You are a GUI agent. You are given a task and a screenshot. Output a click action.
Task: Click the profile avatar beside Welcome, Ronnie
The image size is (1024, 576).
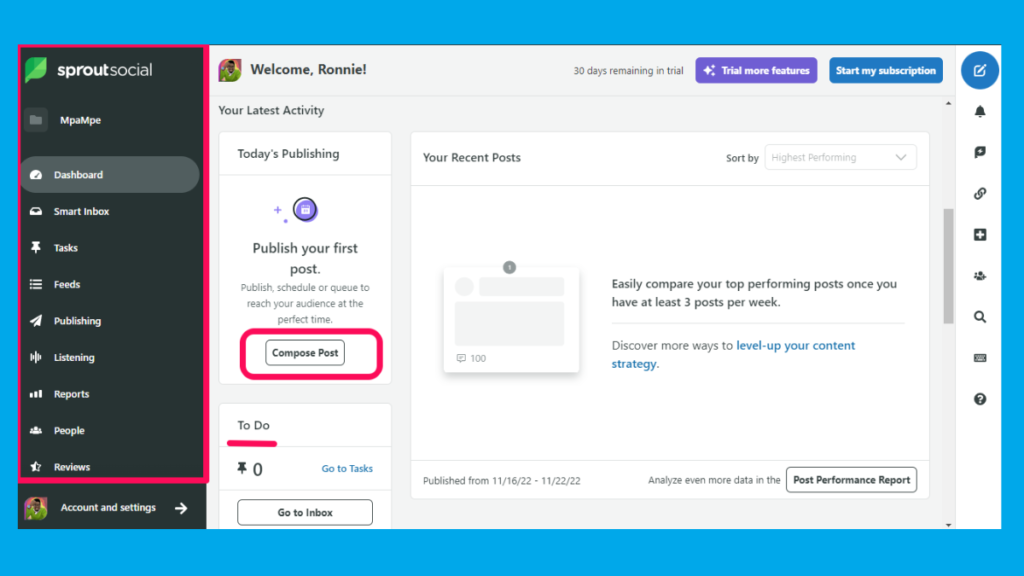click(x=230, y=70)
